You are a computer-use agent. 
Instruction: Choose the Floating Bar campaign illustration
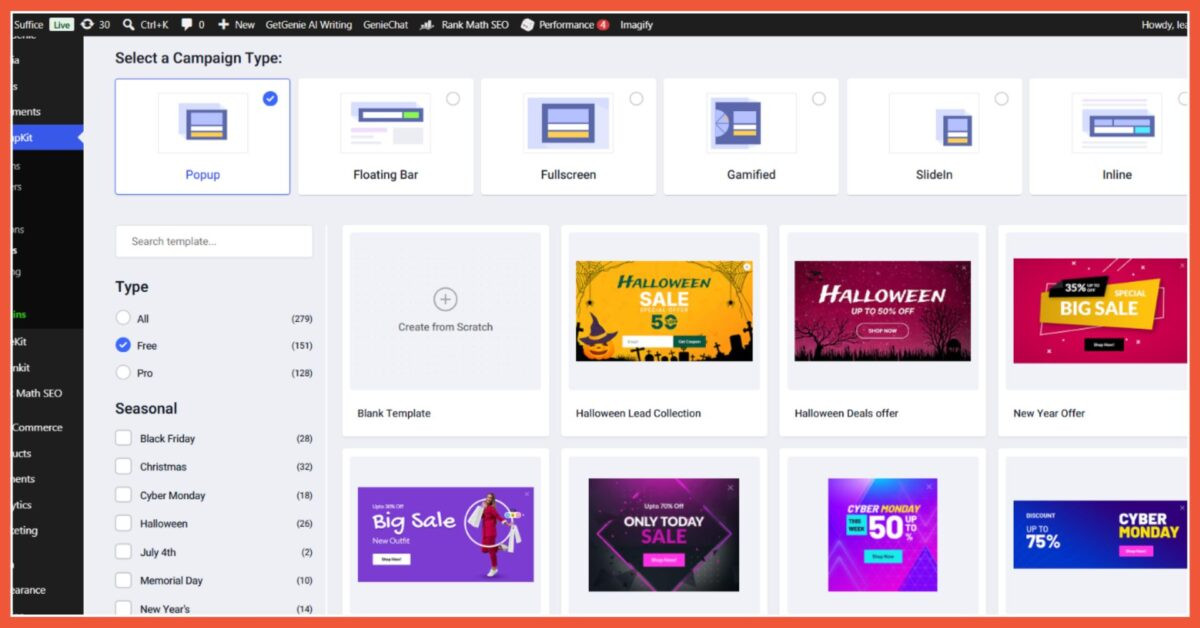(x=385, y=122)
